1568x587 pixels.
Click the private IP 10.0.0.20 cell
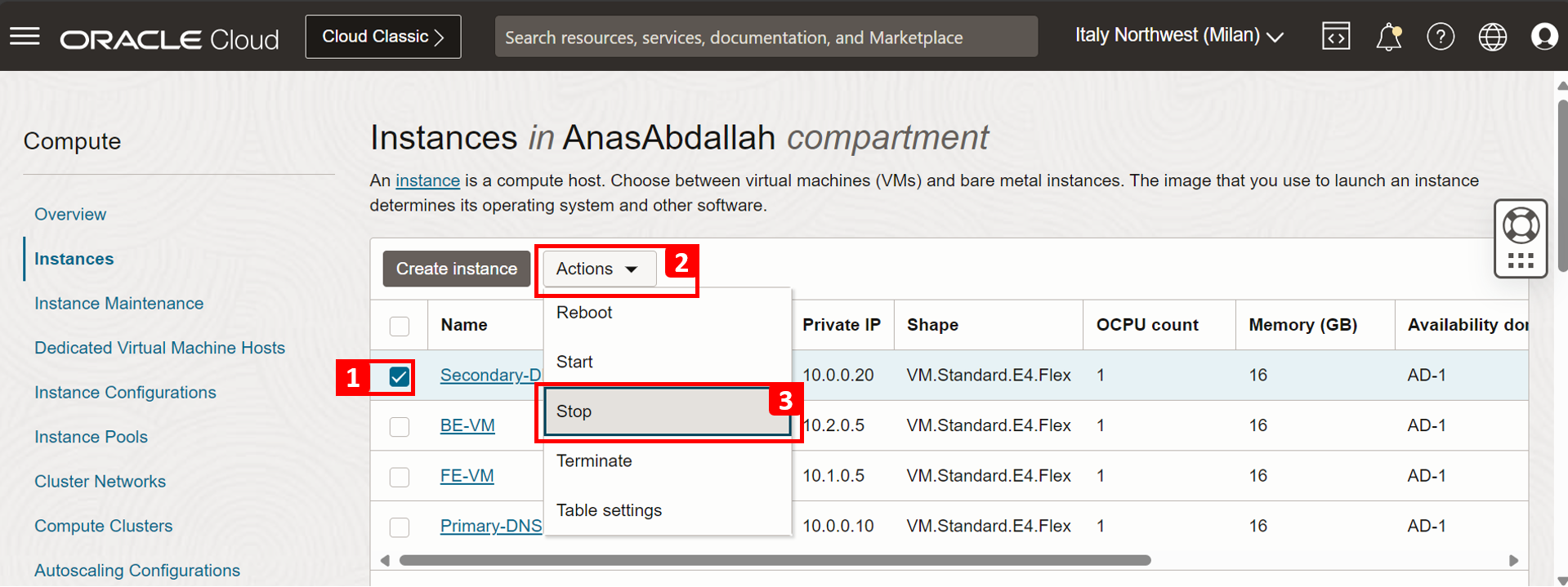click(x=838, y=375)
